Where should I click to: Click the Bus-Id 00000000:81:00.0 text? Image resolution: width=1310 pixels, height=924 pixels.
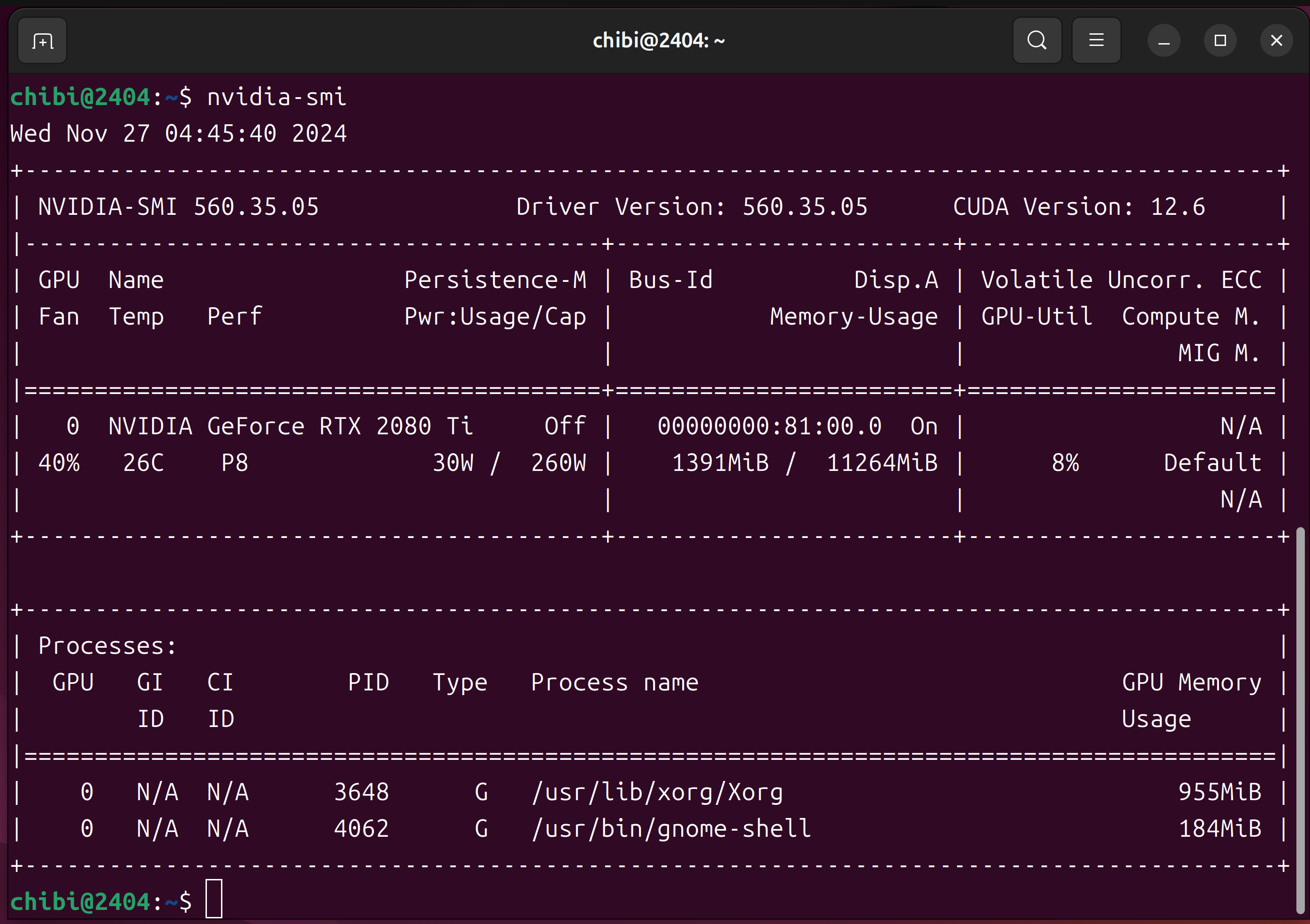(769, 426)
